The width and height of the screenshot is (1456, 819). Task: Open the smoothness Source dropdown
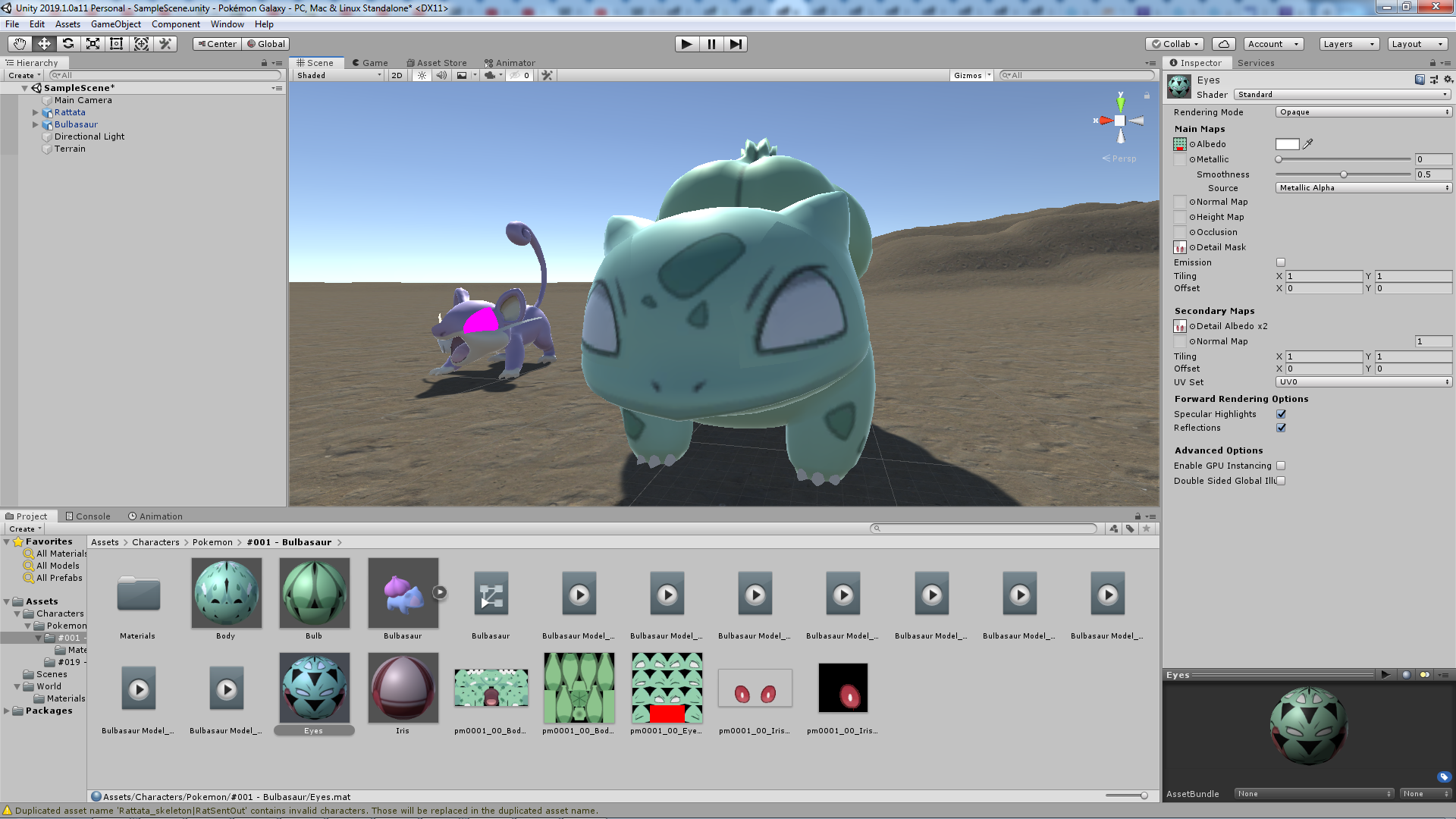pyautogui.click(x=1363, y=188)
